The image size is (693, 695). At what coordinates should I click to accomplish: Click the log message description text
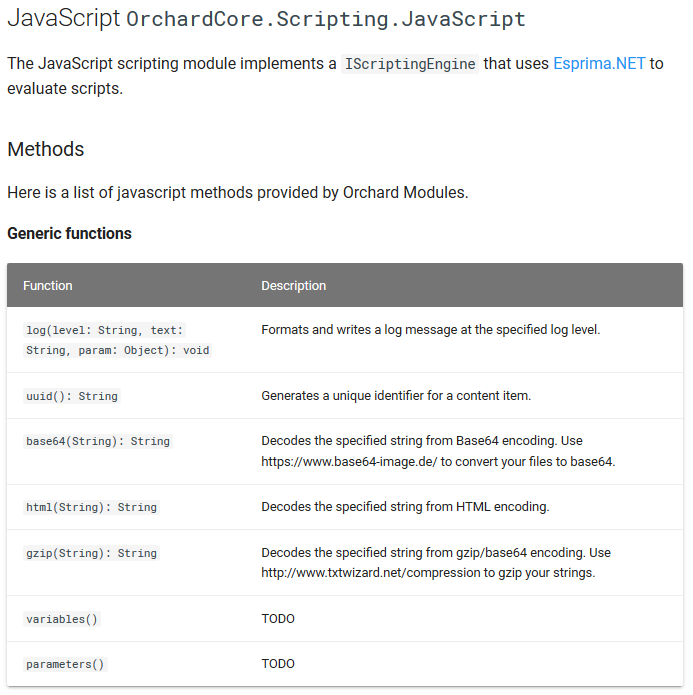click(x=431, y=330)
